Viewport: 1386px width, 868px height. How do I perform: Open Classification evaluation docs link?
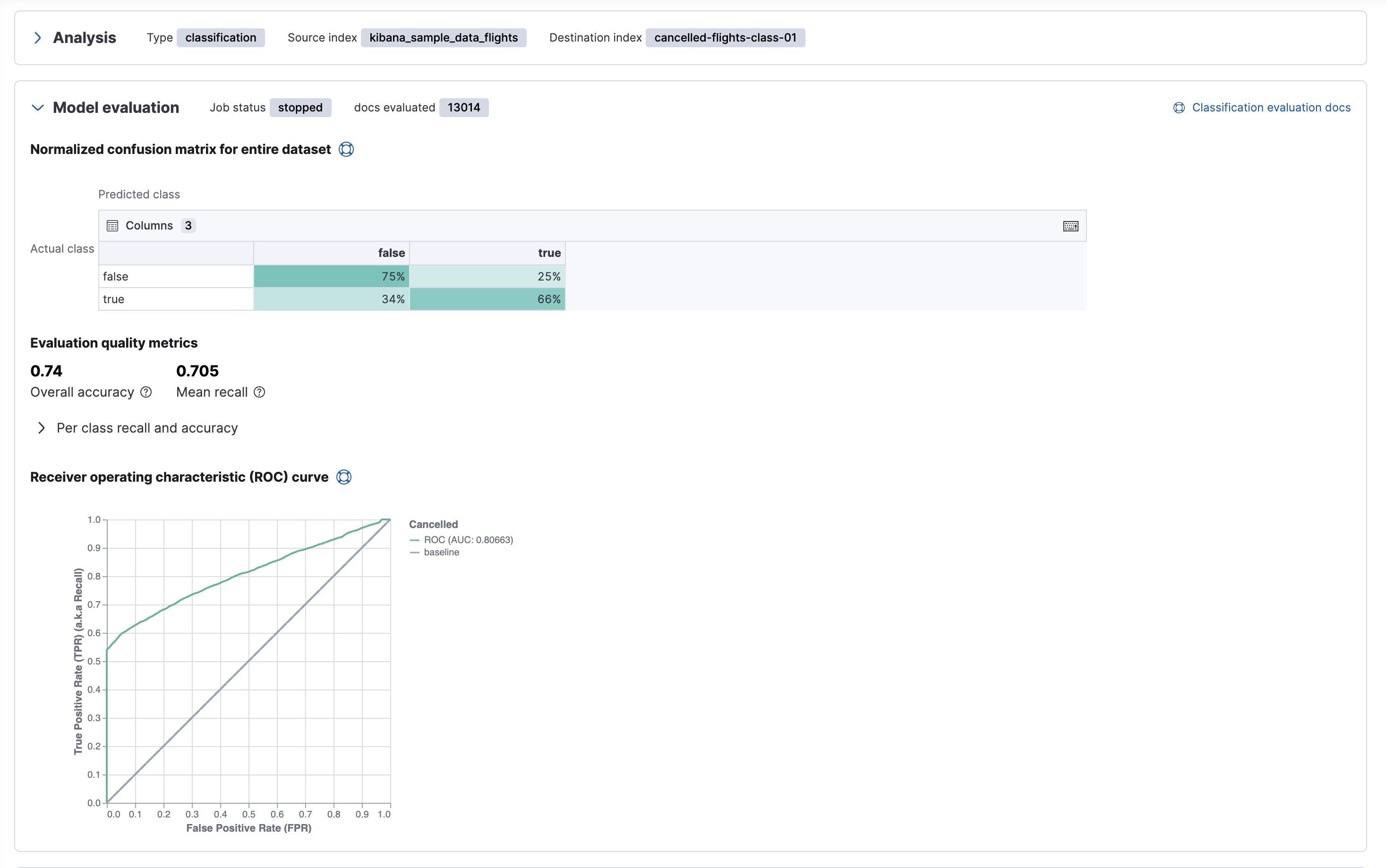[x=1271, y=107]
